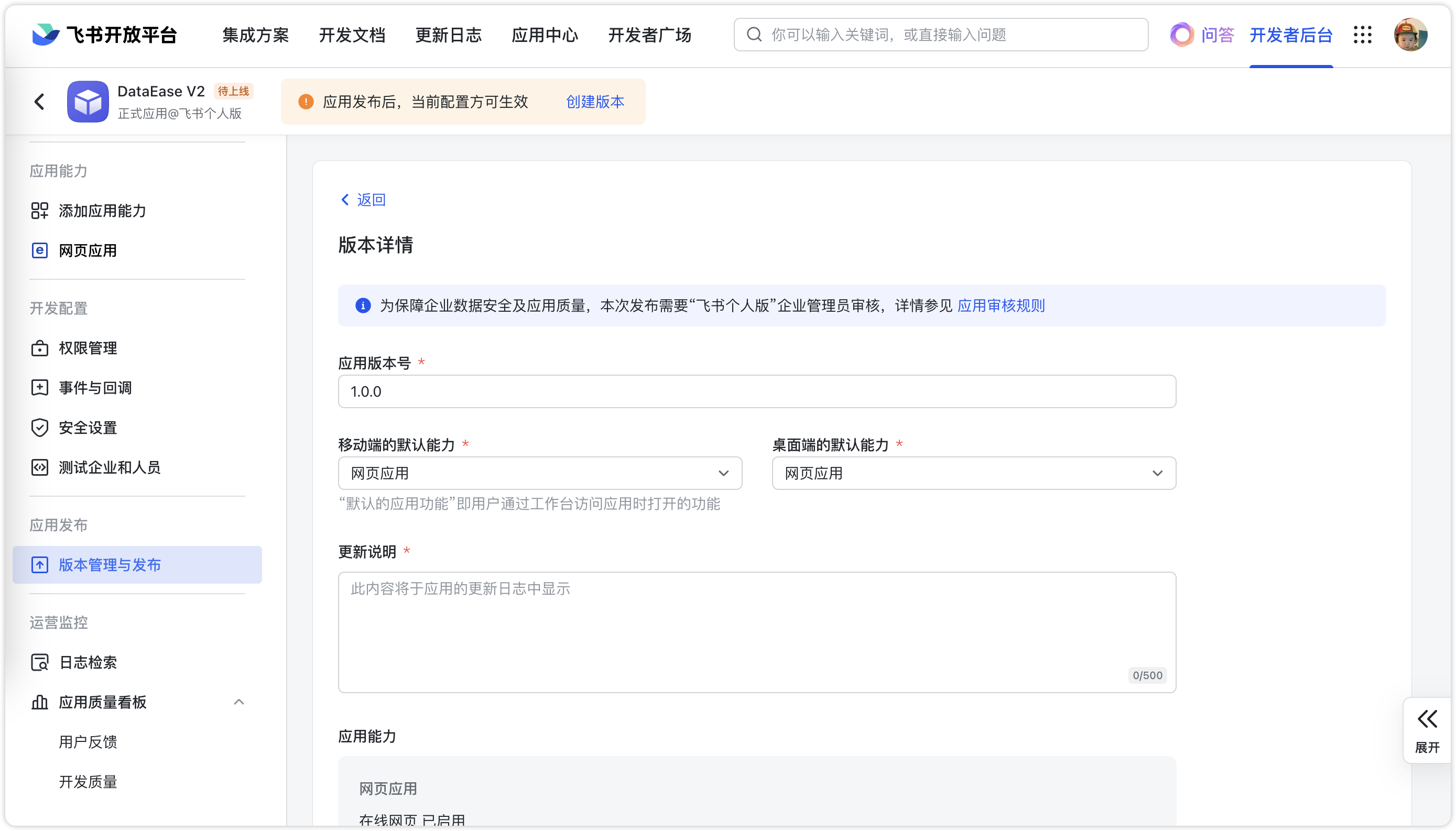Click the Feishu Open Platform logo
This screenshot has height=831, width=1456.
104,35
